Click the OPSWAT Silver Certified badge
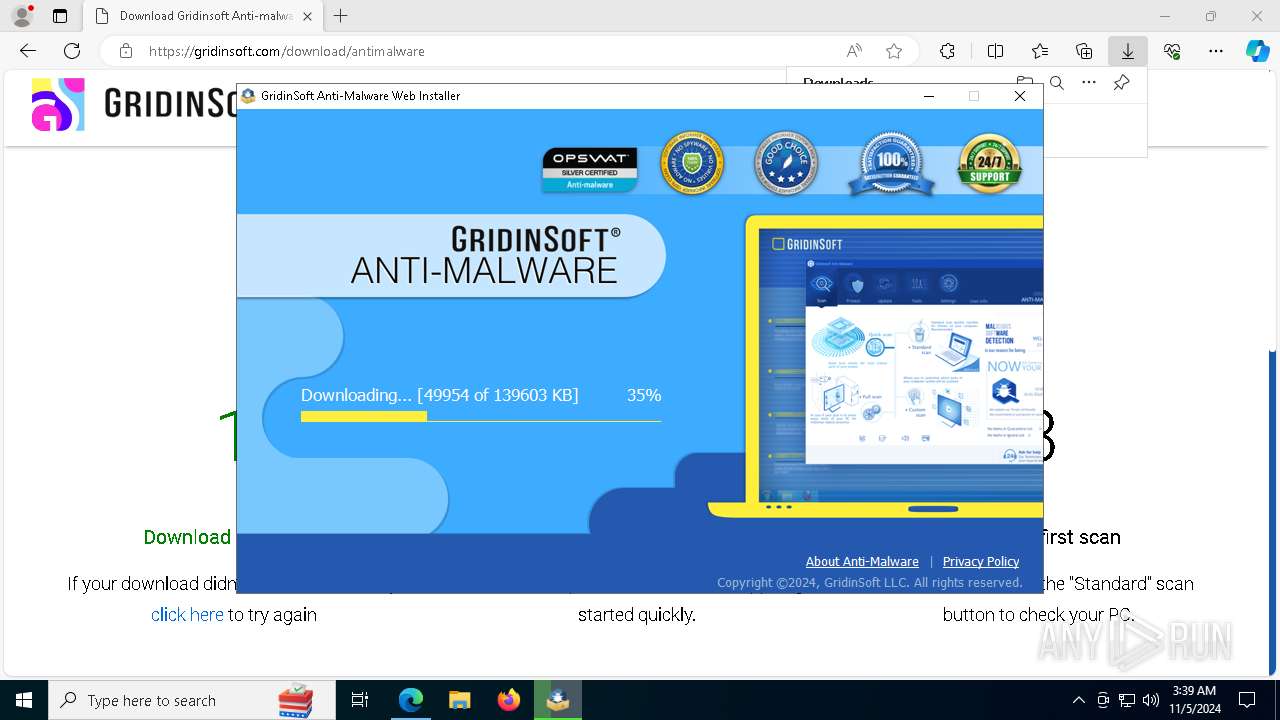 coord(590,168)
